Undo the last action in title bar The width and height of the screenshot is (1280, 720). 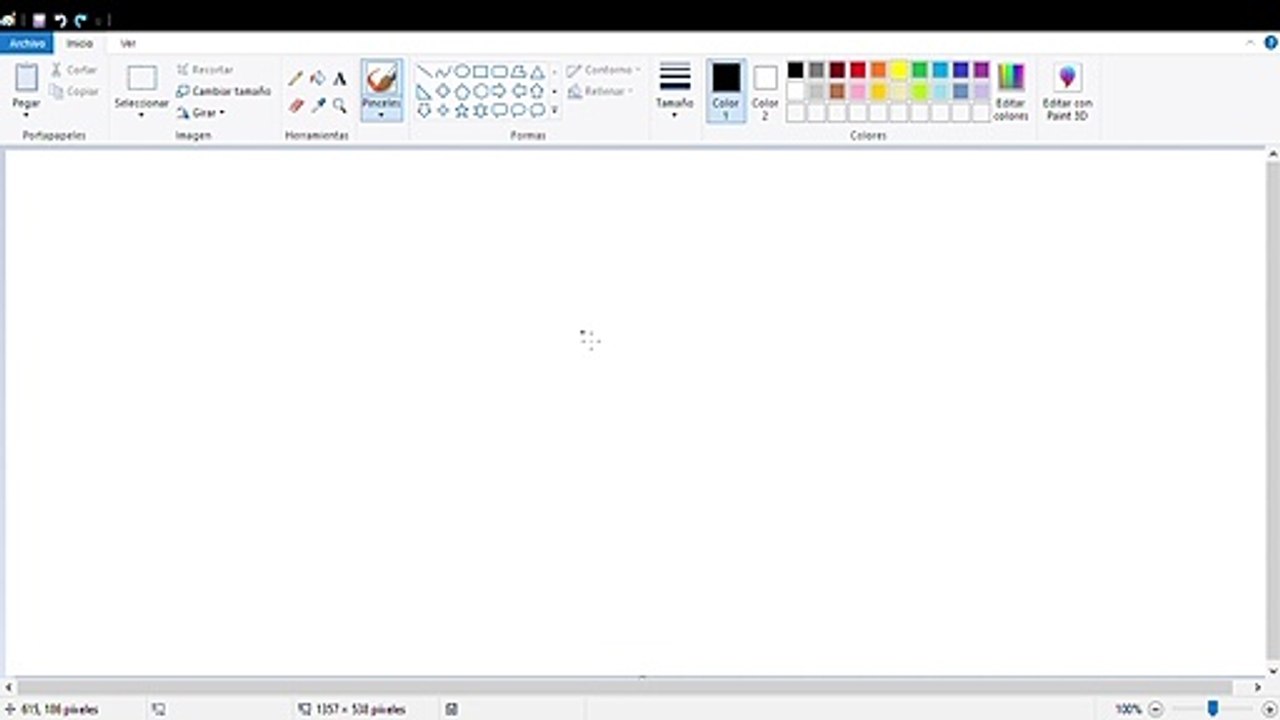pyautogui.click(x=60, y=20)
